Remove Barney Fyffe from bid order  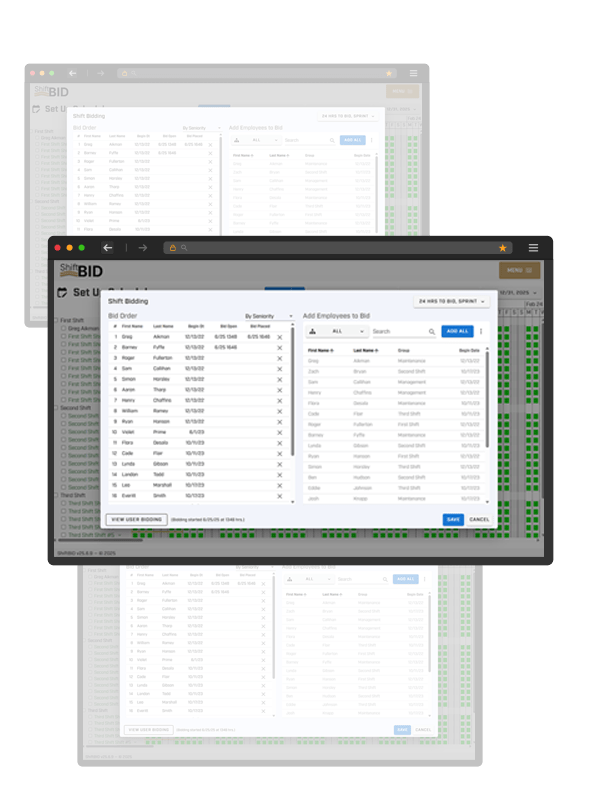point(280,348)
